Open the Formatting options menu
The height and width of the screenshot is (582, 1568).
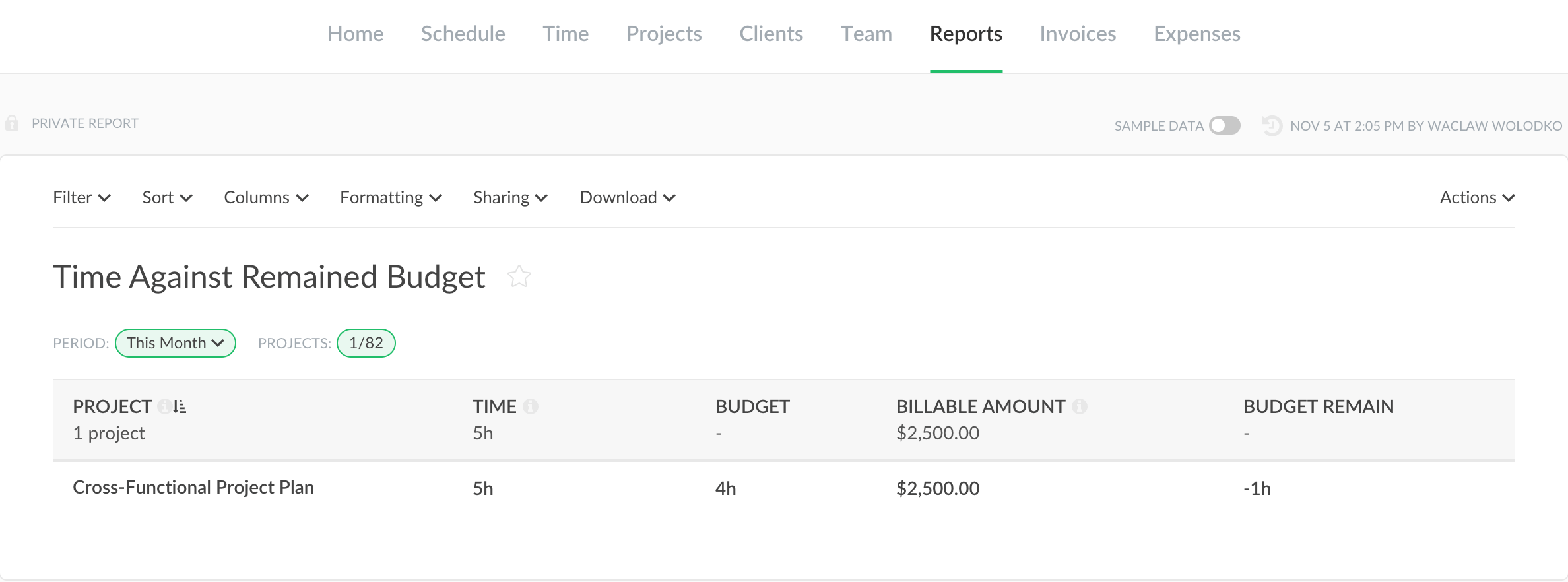point(391,197)
